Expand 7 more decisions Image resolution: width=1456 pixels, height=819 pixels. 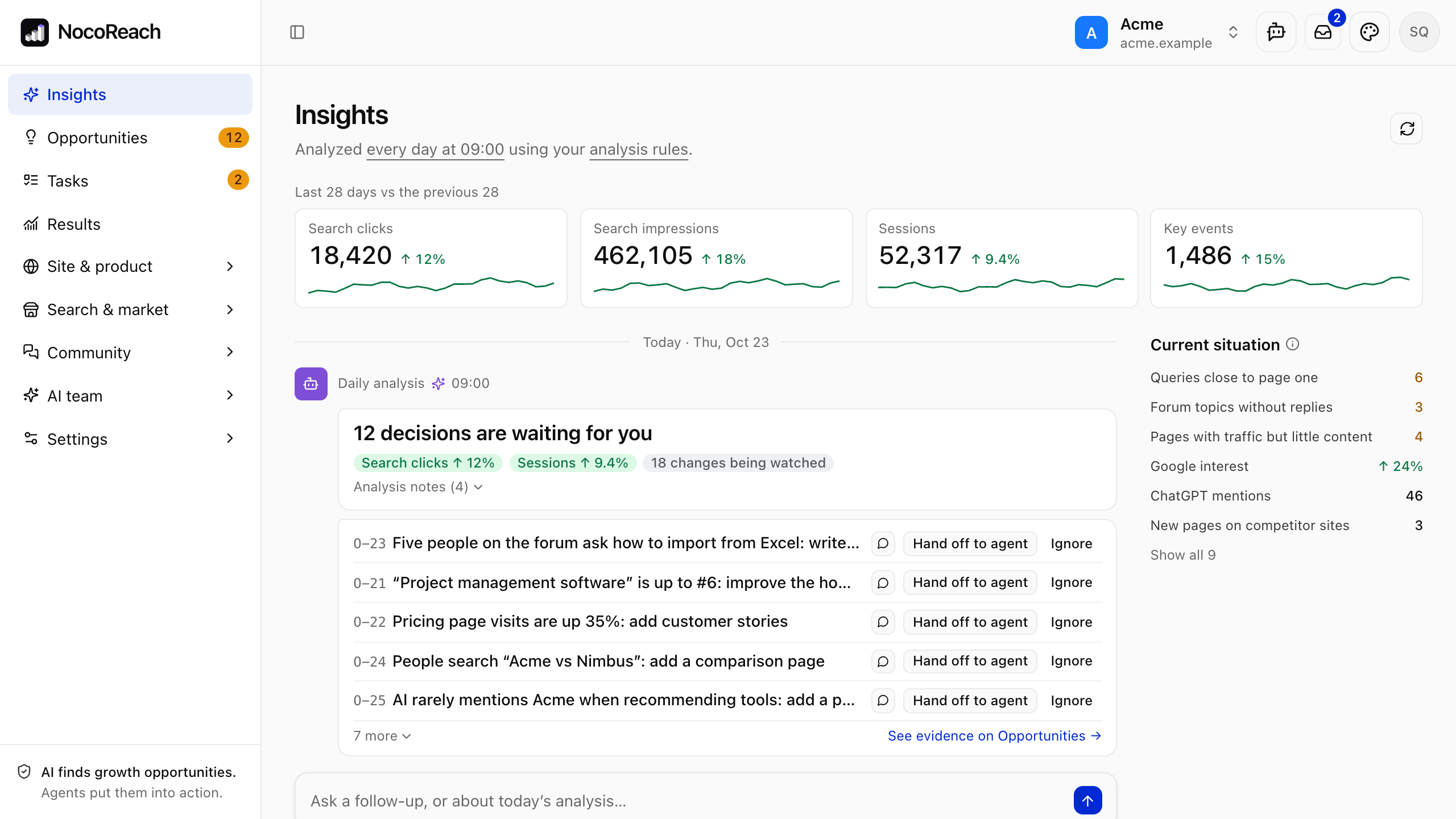pyautogui.click(x=382, y=736)
